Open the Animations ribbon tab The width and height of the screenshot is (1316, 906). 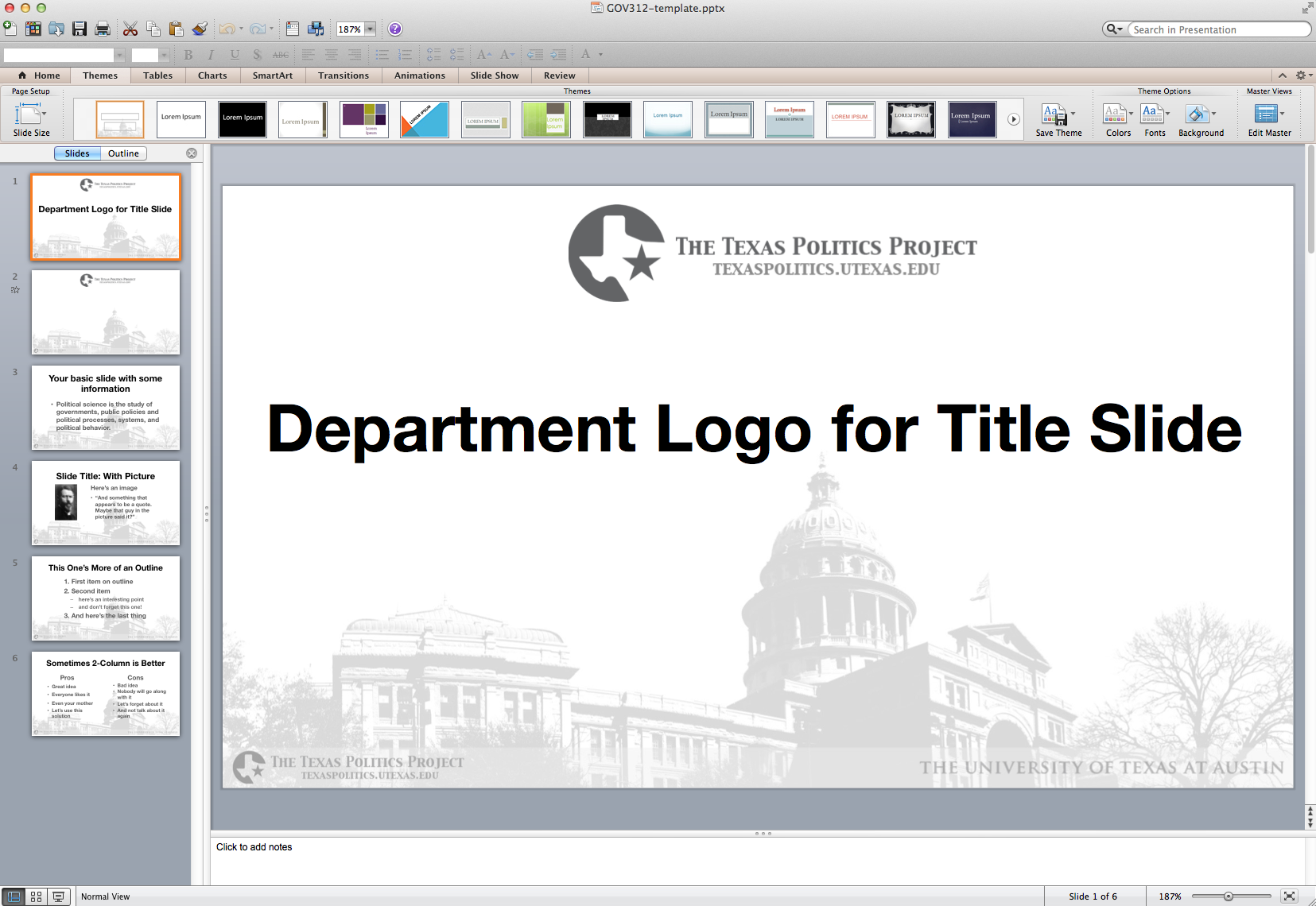[420, 75]
